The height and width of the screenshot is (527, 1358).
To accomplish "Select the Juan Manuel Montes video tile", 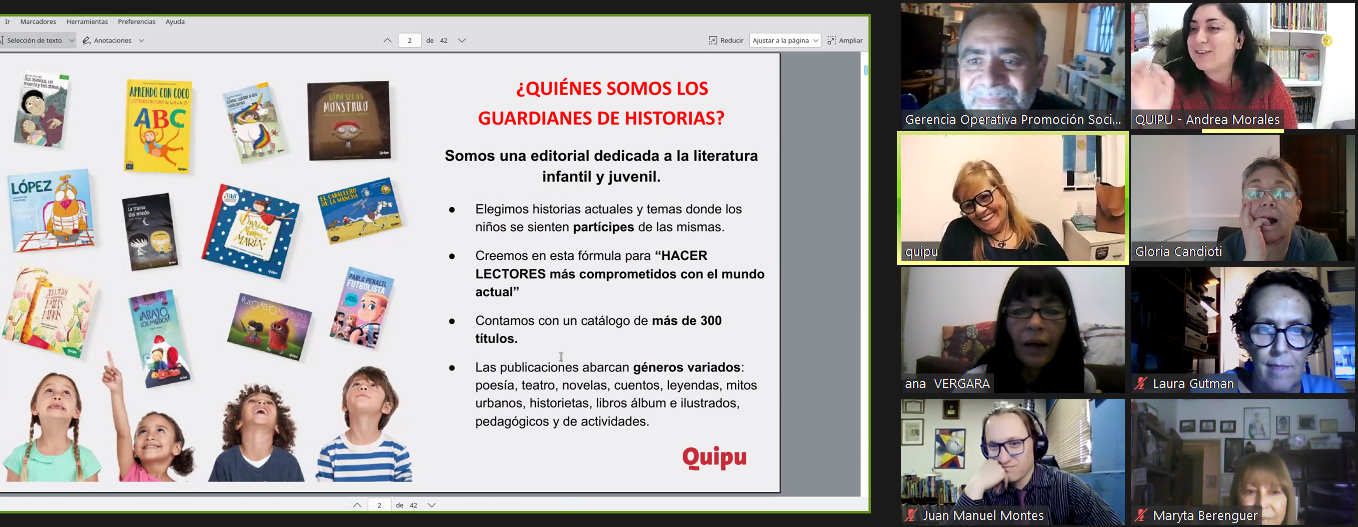I will pyautogui.click(x=1013, y=461).
